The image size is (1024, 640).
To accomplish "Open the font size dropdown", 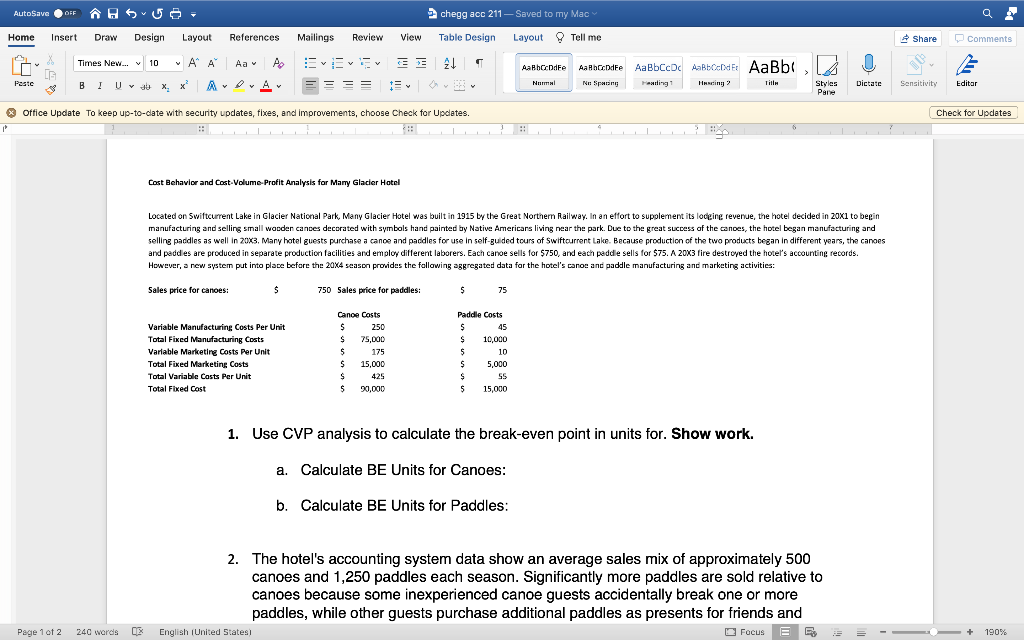I will (178, 63).
